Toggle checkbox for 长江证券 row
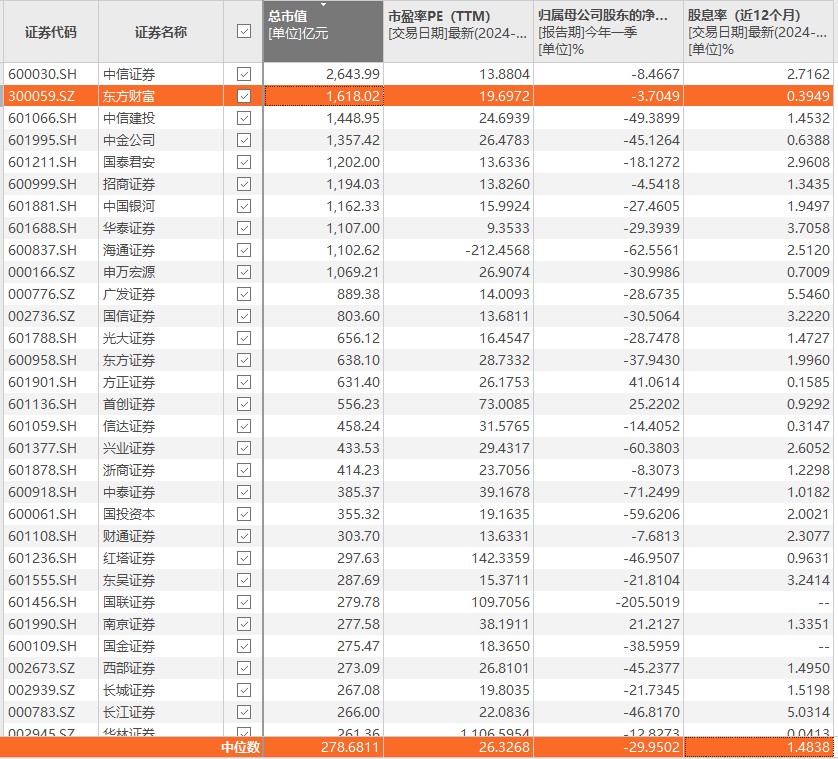Image resolution: width=838 pixels, height=759 pixels. 243,712
